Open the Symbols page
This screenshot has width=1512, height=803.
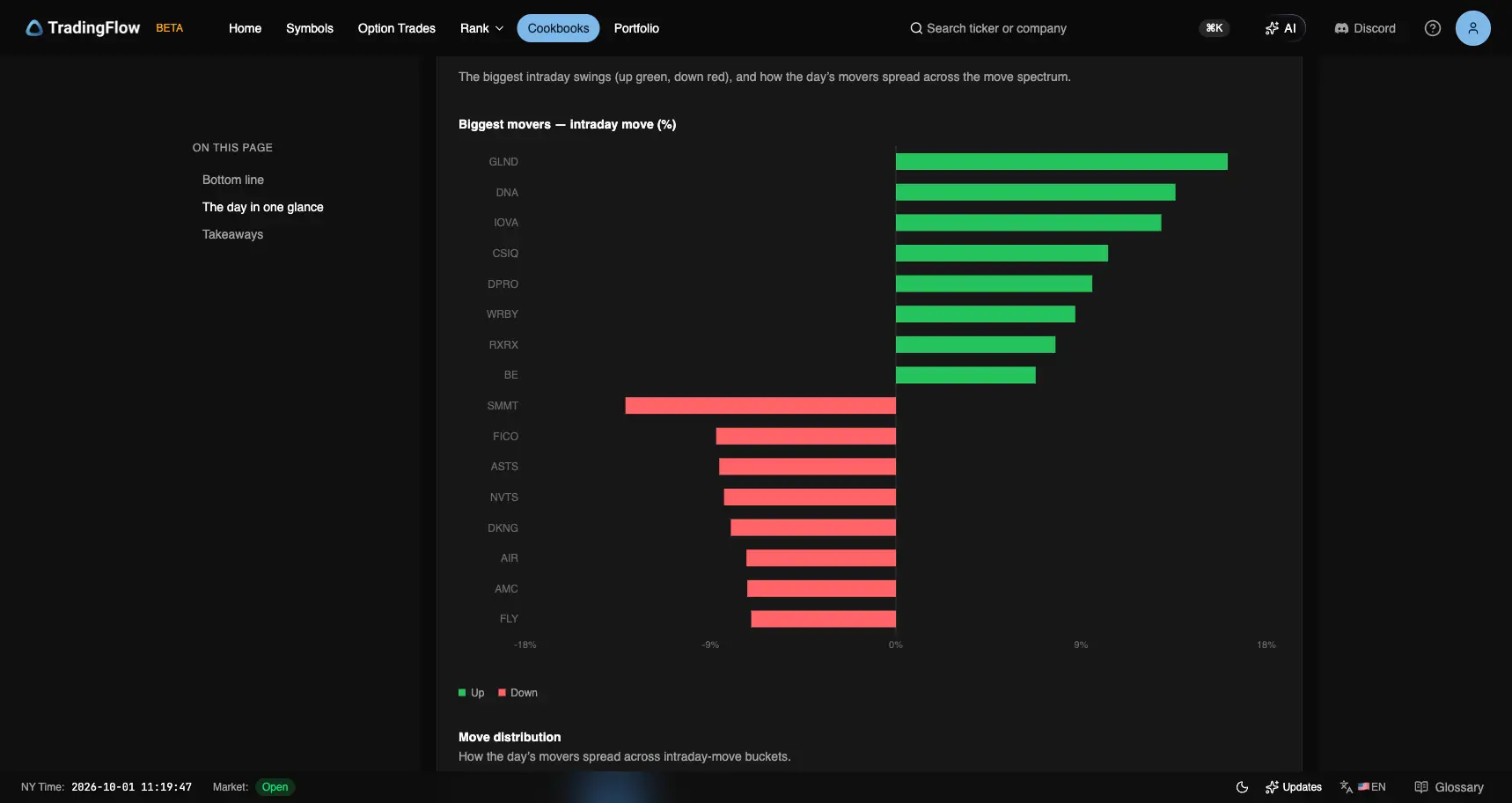pyautogui.click(x=310, y=28)
